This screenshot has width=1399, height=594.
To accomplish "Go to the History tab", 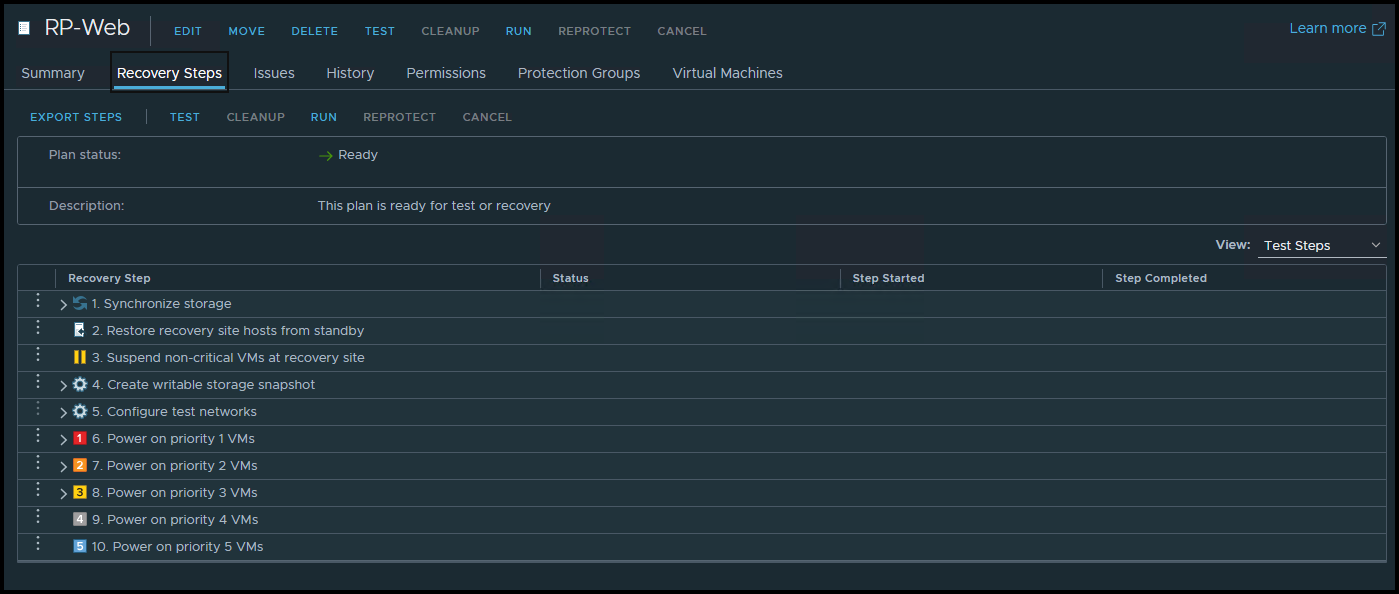I will tap(350, 73).
